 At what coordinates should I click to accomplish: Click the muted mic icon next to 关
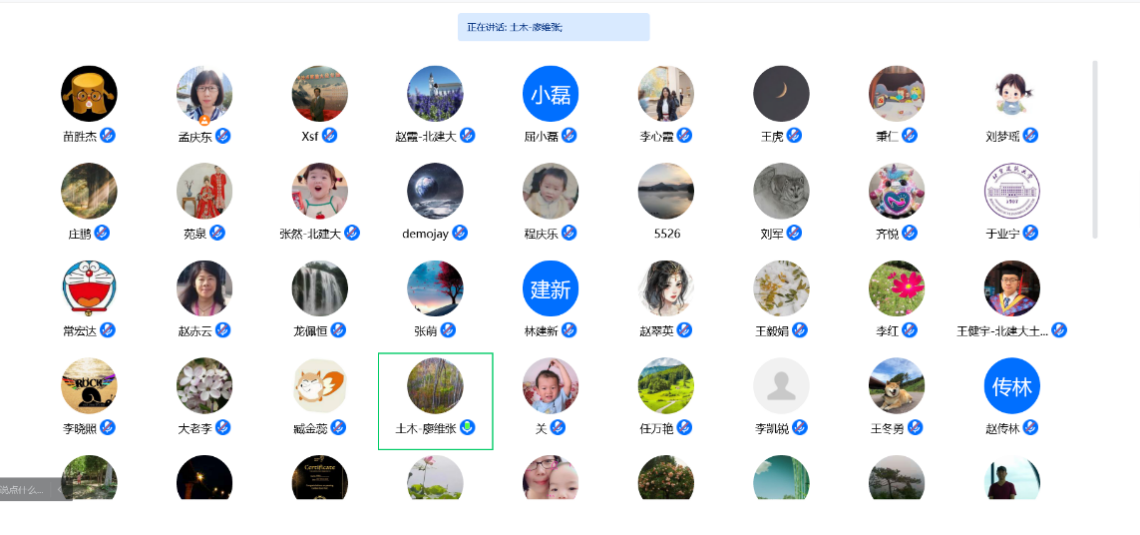[558, 427]
